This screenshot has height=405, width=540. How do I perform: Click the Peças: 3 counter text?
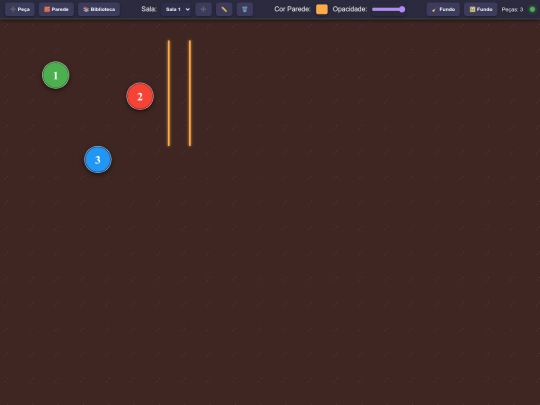coord(512,10)
